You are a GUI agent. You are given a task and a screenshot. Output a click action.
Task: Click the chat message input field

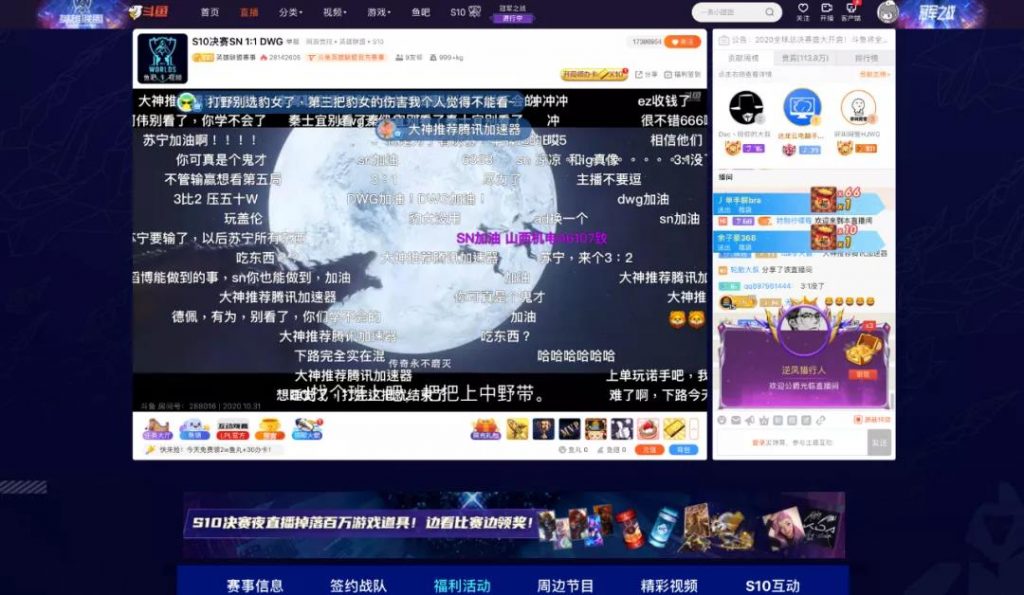click(x=792, y=443)
